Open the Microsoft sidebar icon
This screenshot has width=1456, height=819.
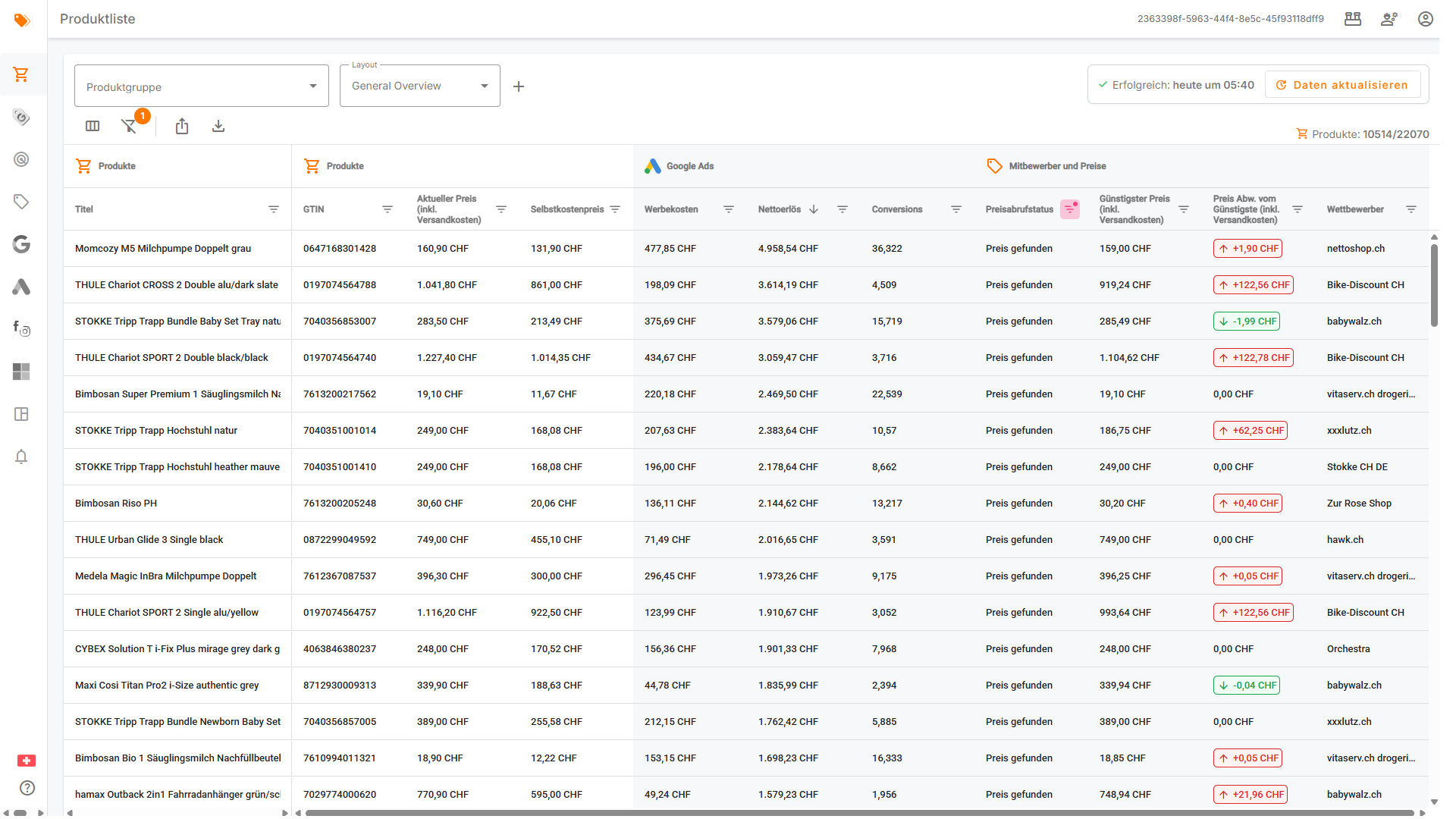pos(21,372)
